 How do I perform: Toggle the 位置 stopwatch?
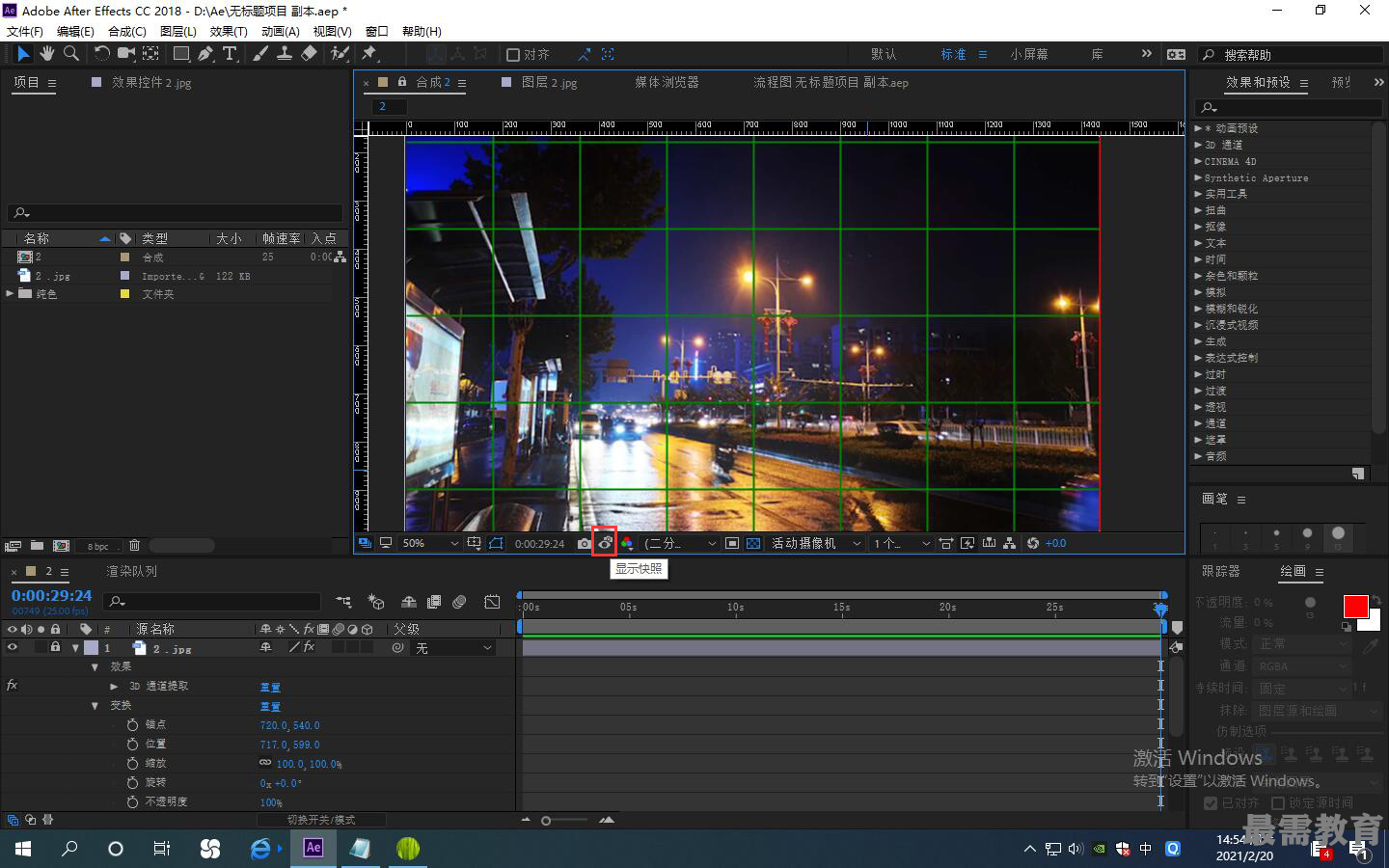pyautogui.click(x=132, y=744)
